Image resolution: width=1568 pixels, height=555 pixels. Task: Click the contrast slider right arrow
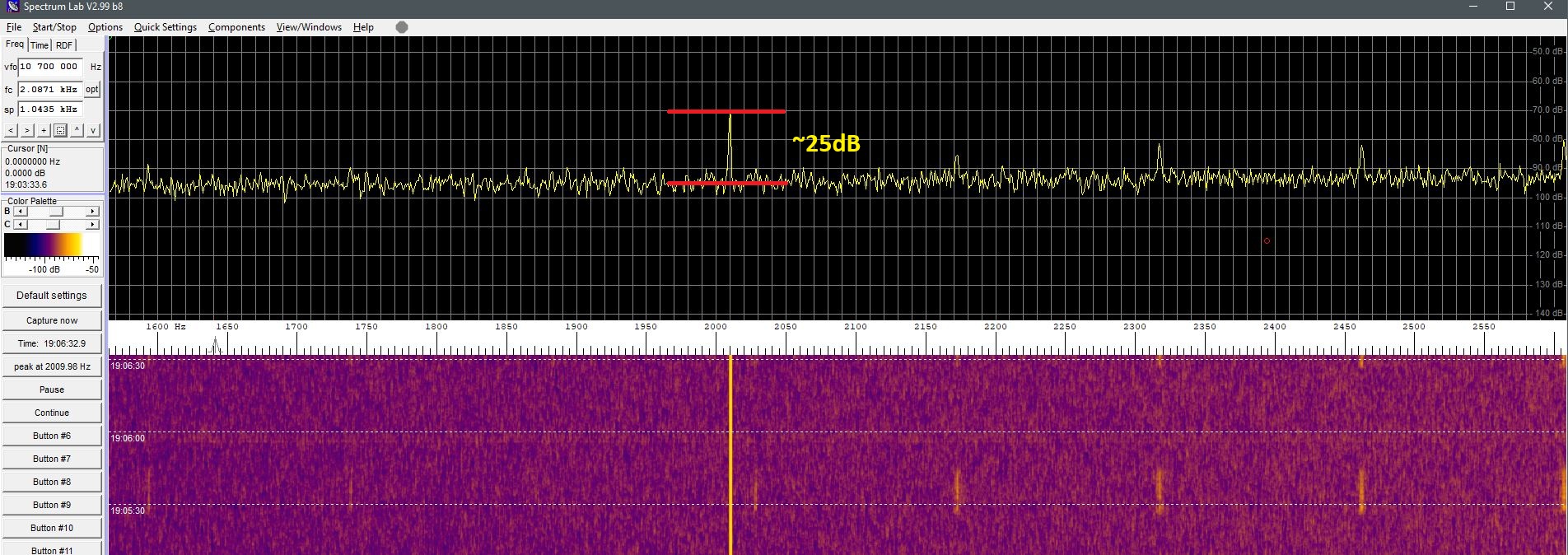point(92,225)
